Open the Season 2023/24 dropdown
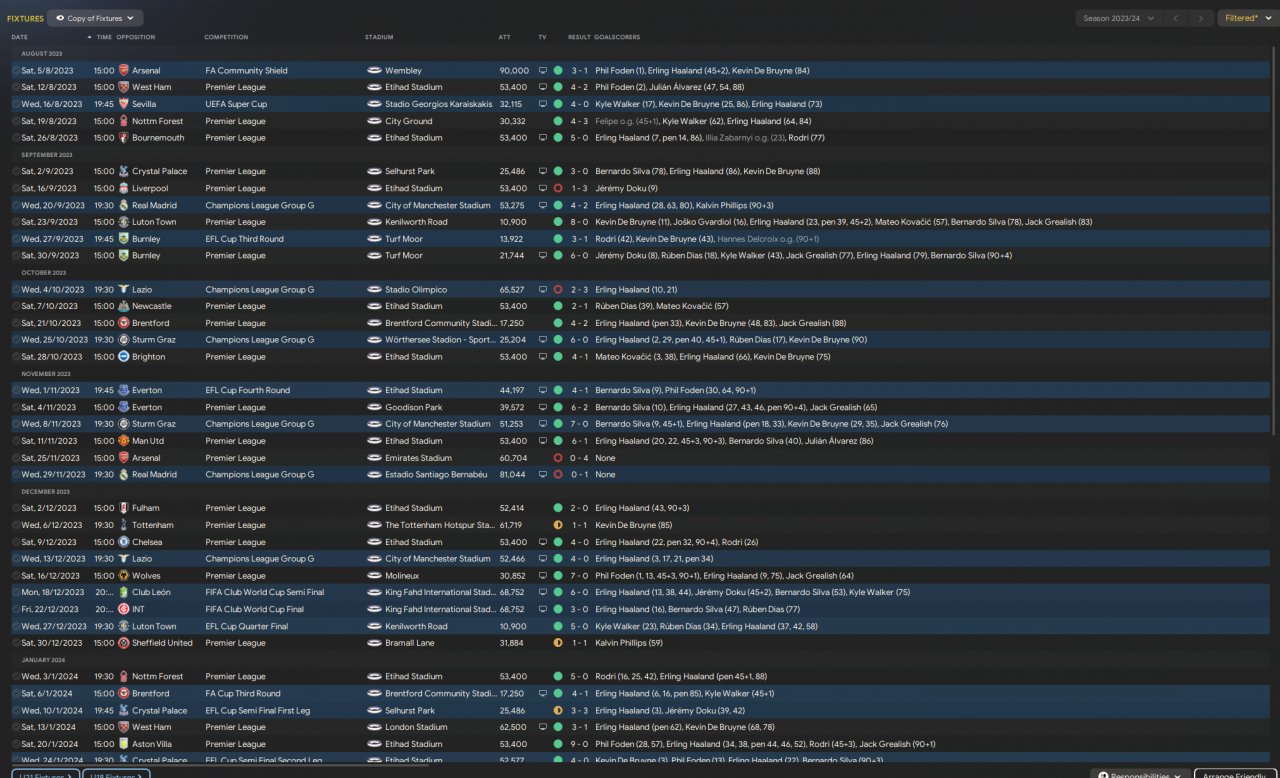Screen dimensions: 1280x778 [1120, 18]
